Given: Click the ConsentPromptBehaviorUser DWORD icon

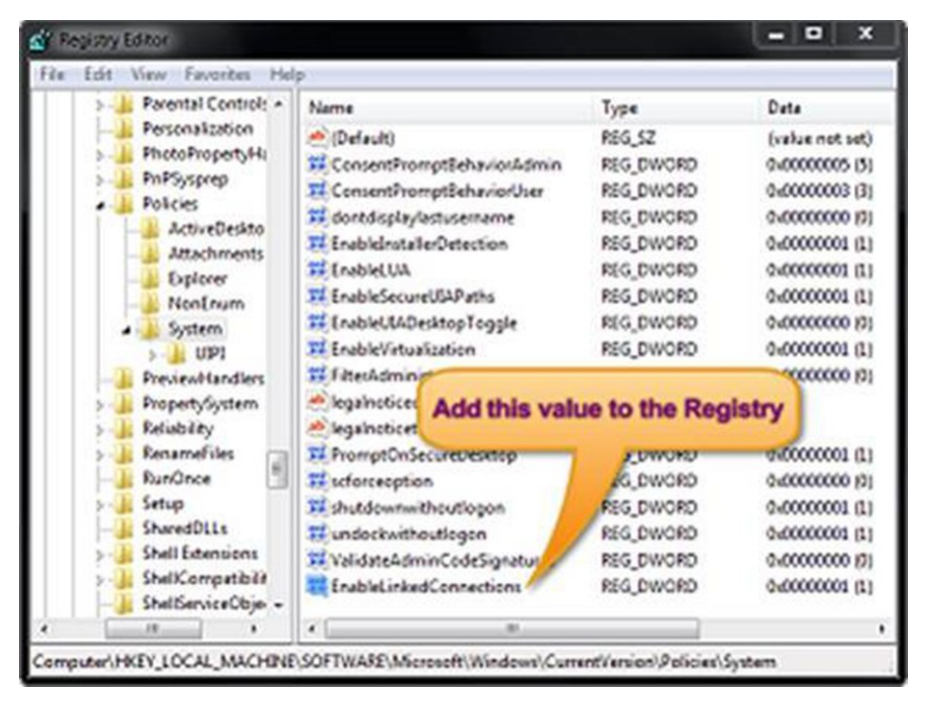Looking at the screenshot, I should [317, 190].
